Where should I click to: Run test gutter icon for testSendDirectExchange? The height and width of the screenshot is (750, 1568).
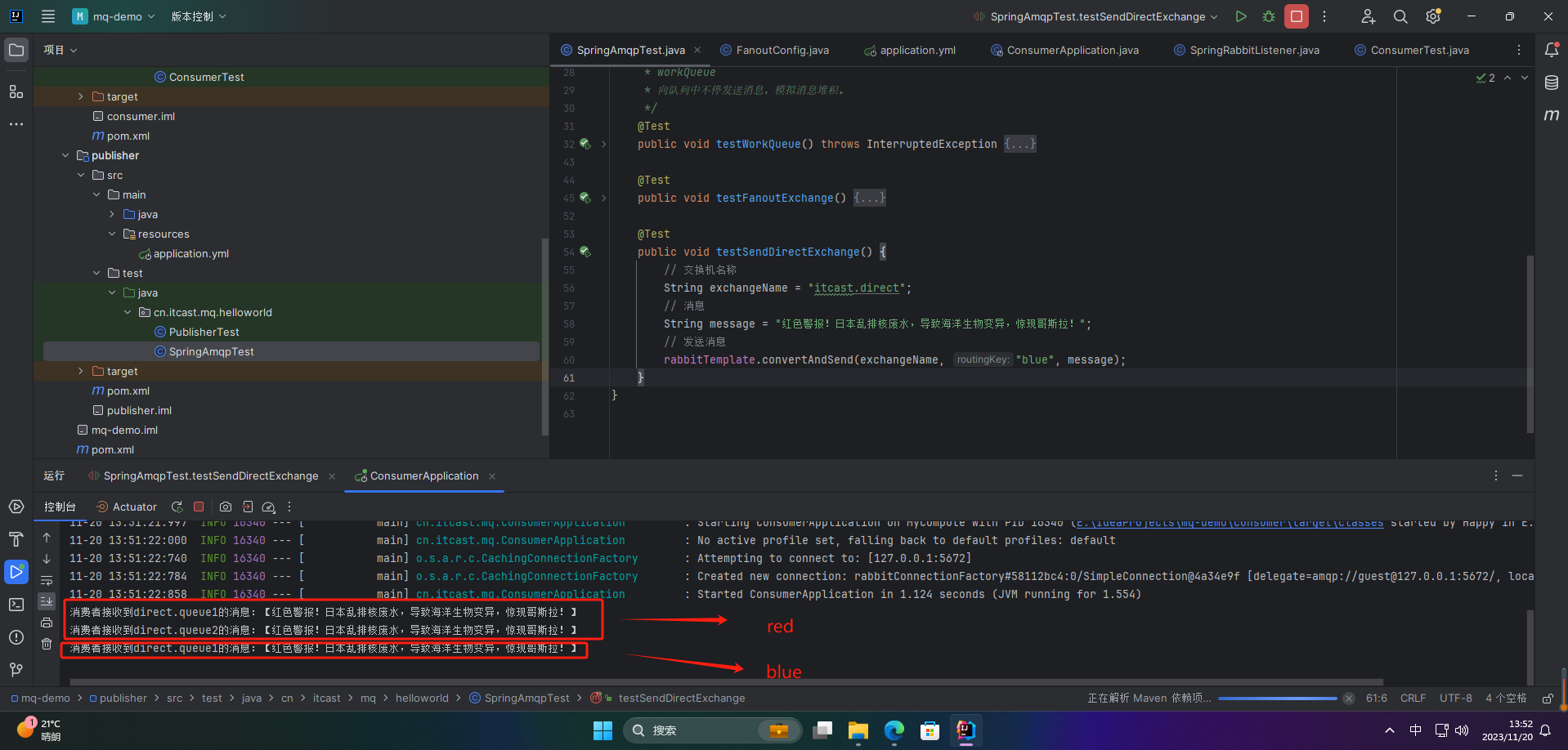[585, 252]
